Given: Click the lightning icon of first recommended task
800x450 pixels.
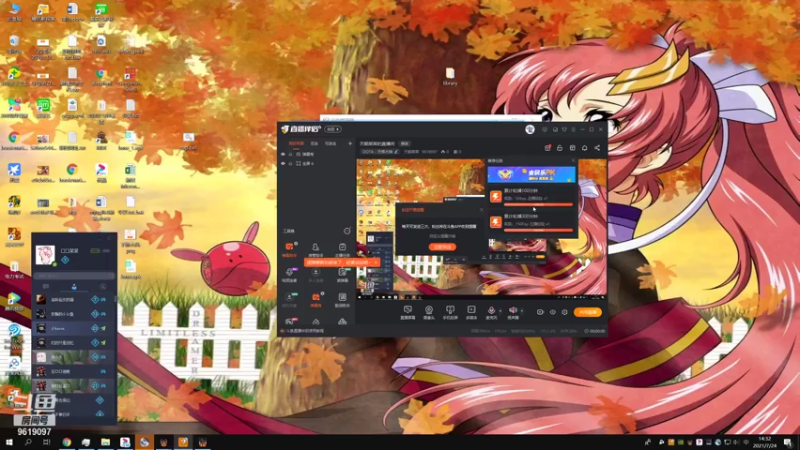Looking at the screenshot, I should click(x=495, y=196).
